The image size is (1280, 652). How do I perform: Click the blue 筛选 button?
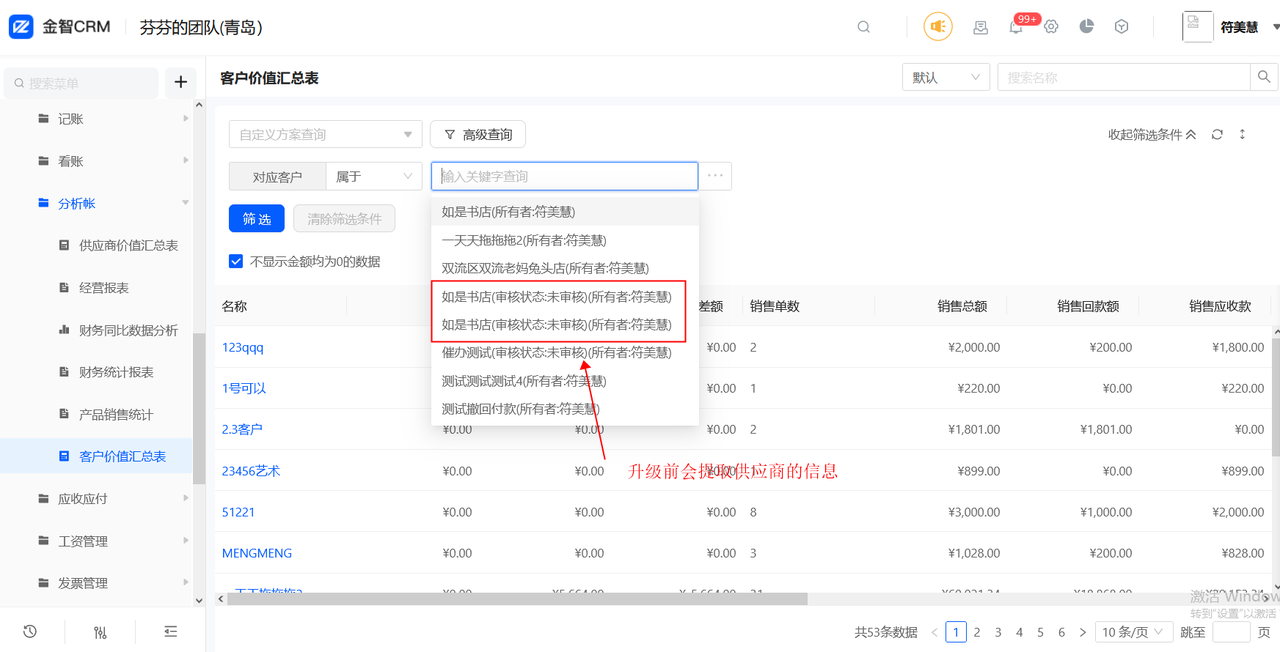[257, 219]
